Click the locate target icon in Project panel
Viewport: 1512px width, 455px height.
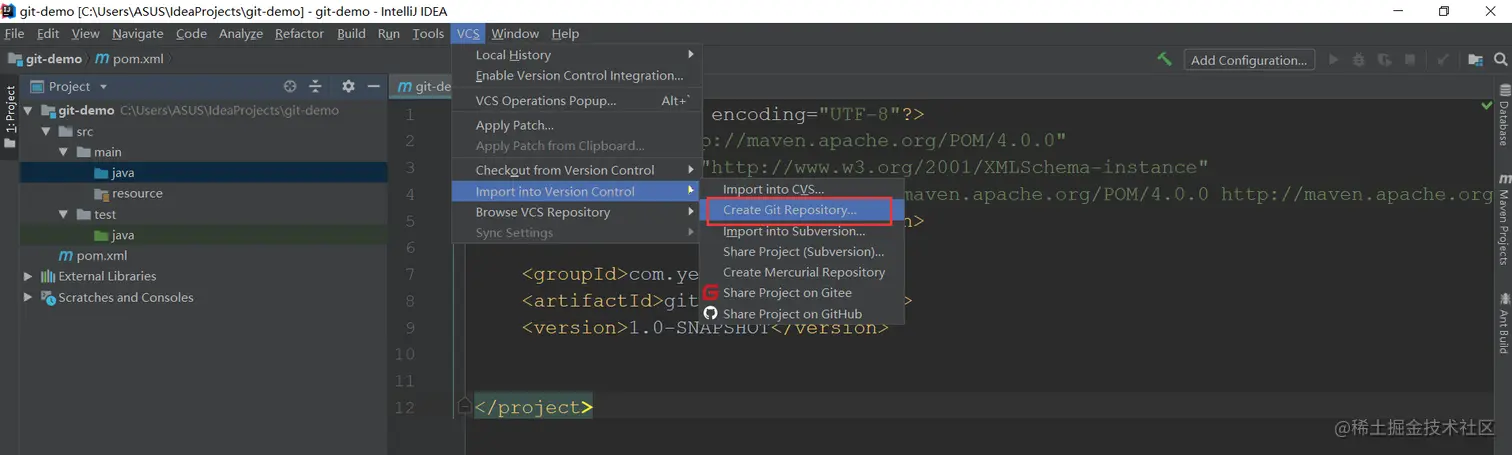tap(290, 87)
